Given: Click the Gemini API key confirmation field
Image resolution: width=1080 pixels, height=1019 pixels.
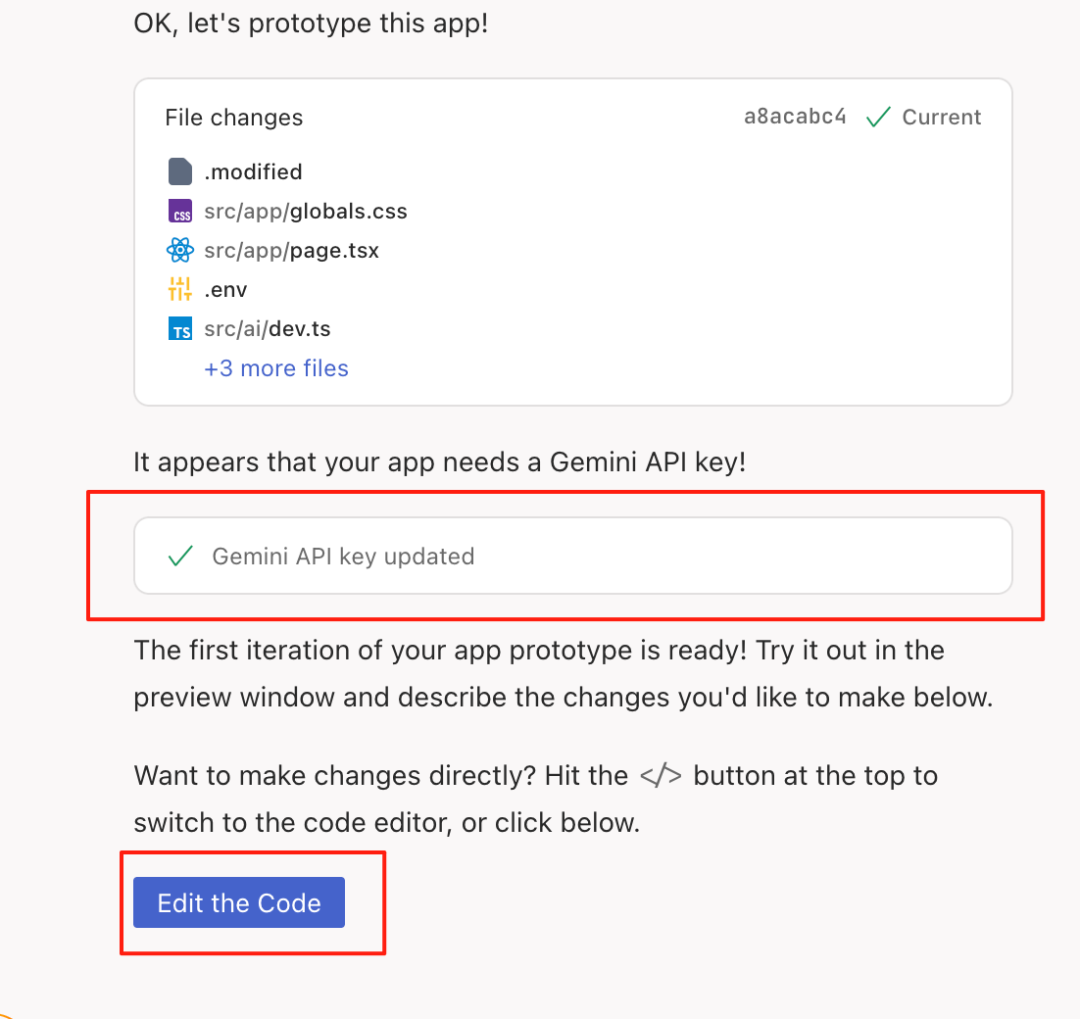Looking at the screenshot, I should click(x=573, y=556).
